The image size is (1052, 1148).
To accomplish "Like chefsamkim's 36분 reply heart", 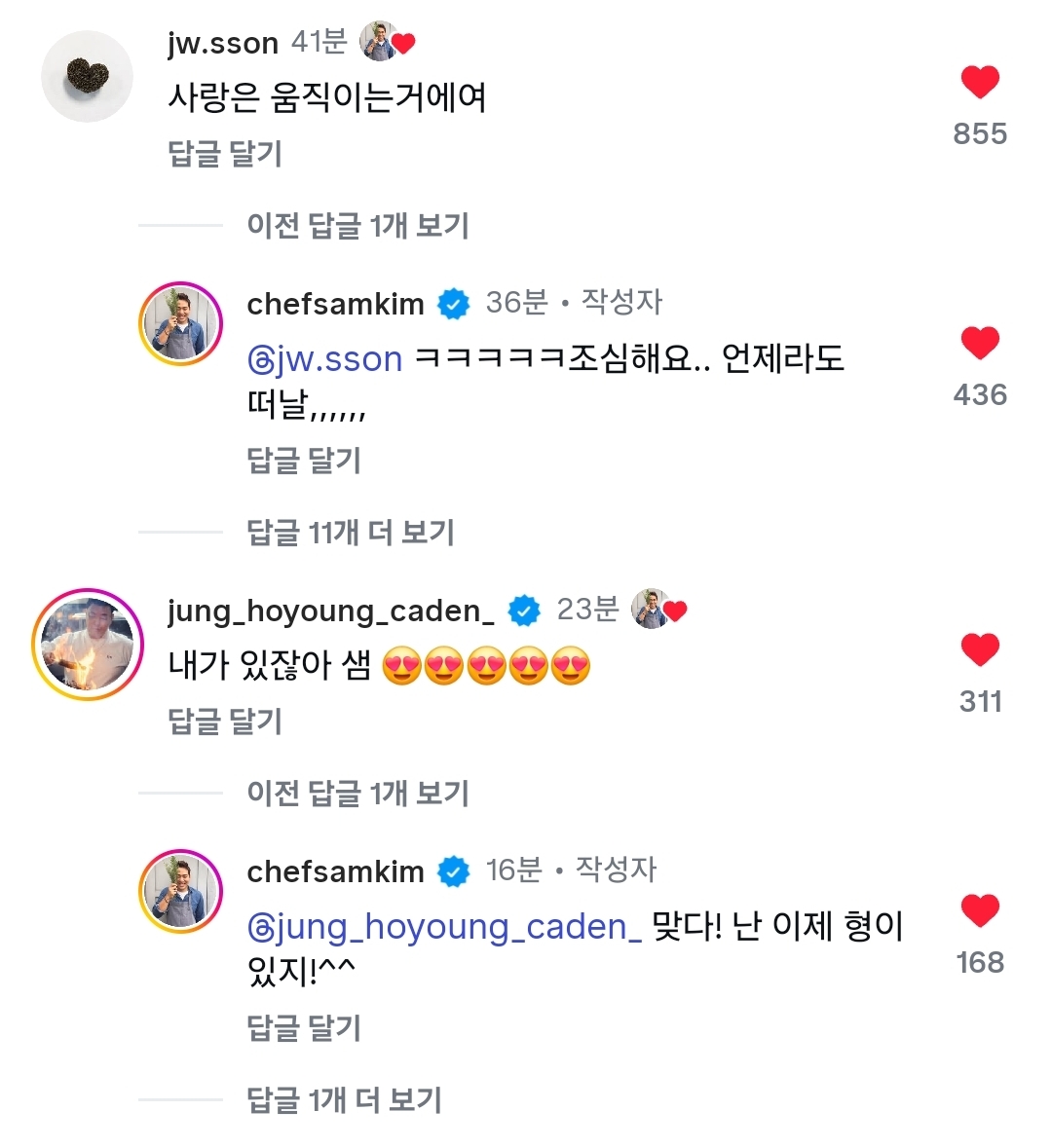I will pyautogui.click(x=980, y=344).
